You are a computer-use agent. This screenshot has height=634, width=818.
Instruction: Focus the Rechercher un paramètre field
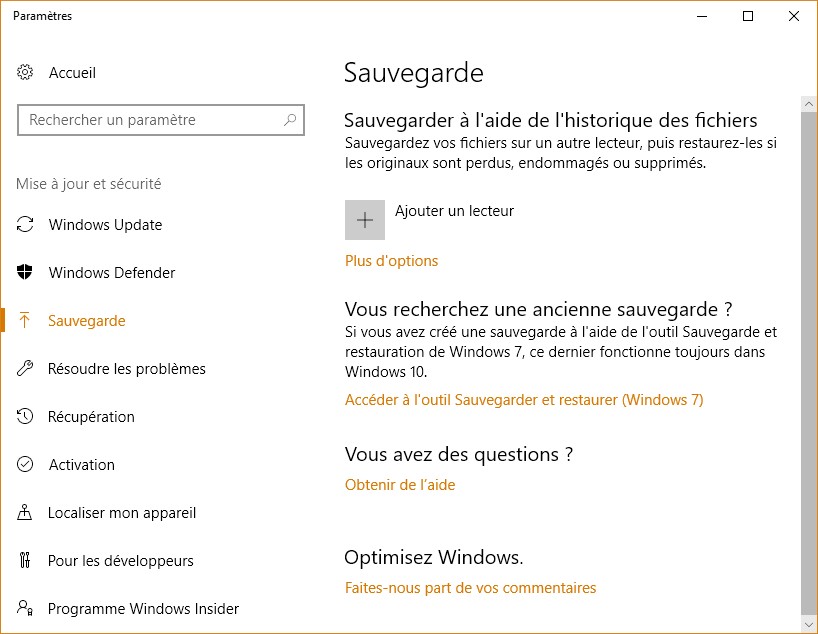point(150,120)
